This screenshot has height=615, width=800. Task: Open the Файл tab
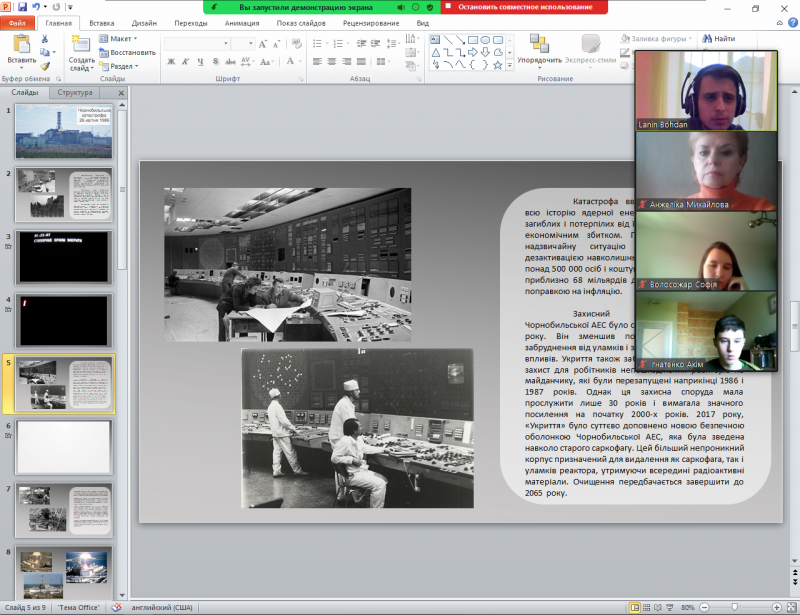click(17, 23)
